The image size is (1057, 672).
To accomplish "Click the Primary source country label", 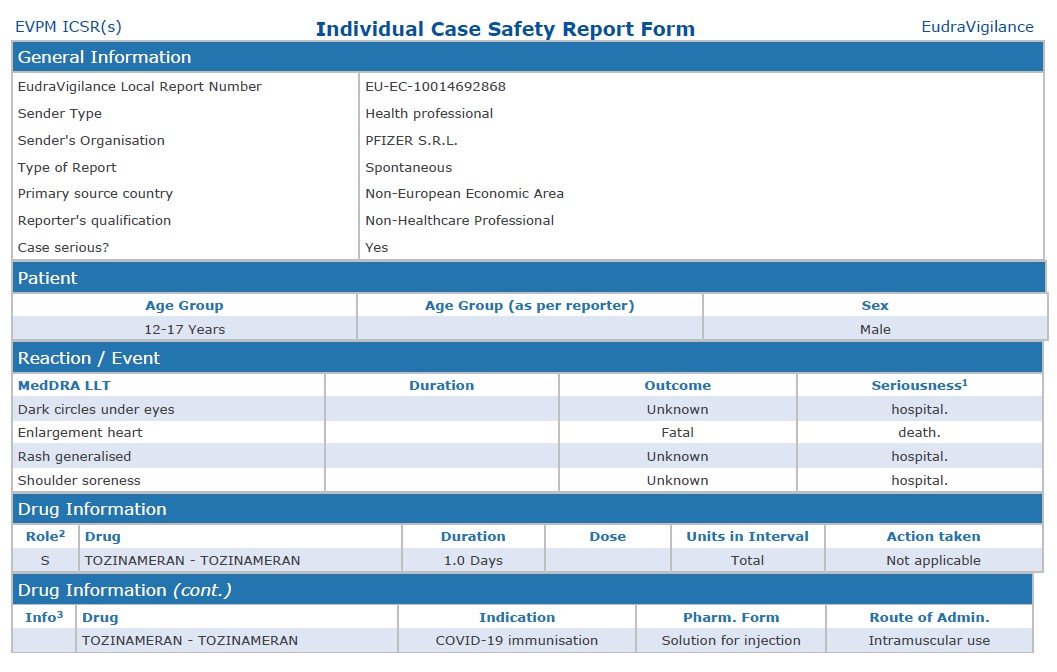I will pos(95,193).
